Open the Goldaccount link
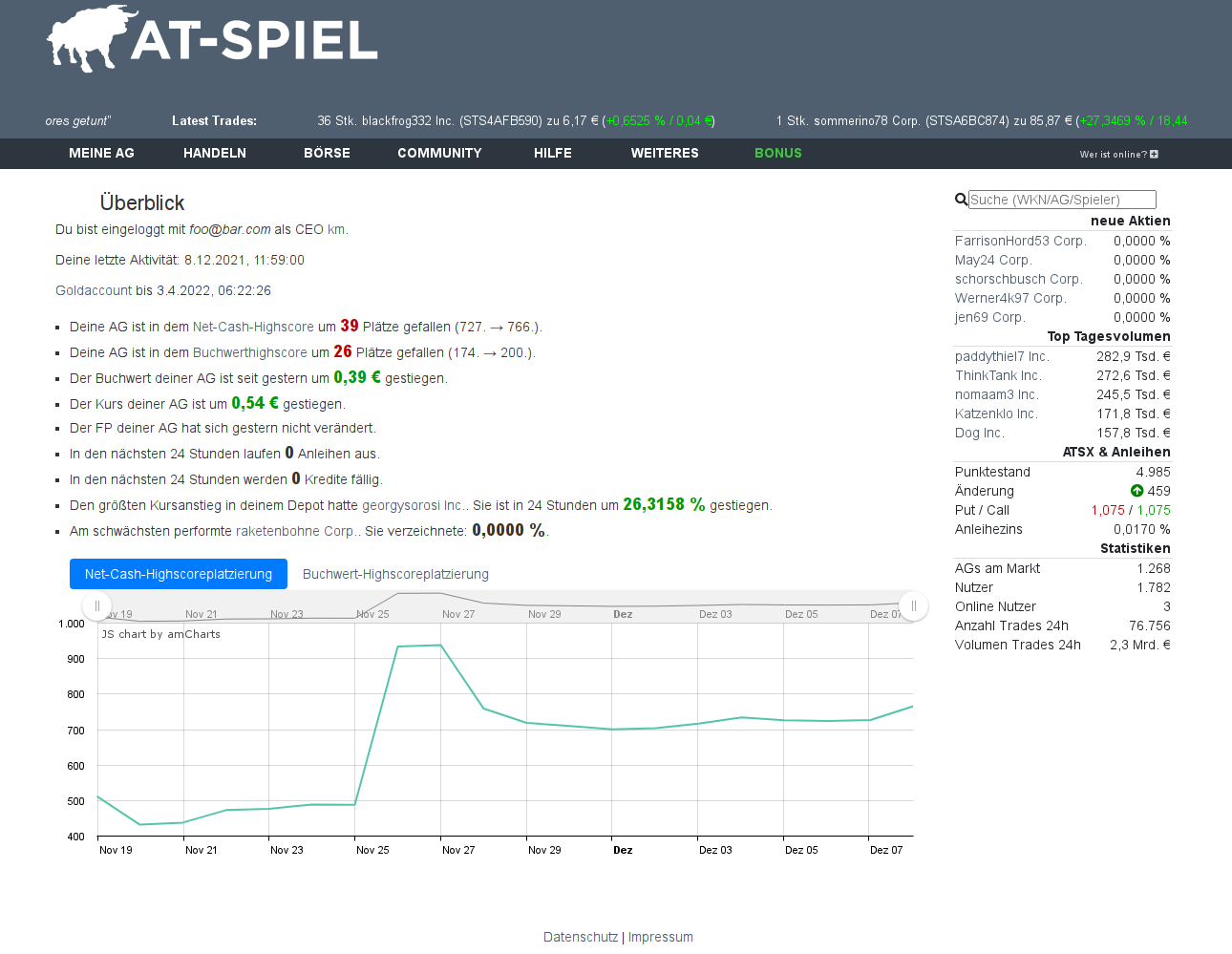Image resolution: width=1232 pixels, height=954 pixels. [x=94, y=290]
